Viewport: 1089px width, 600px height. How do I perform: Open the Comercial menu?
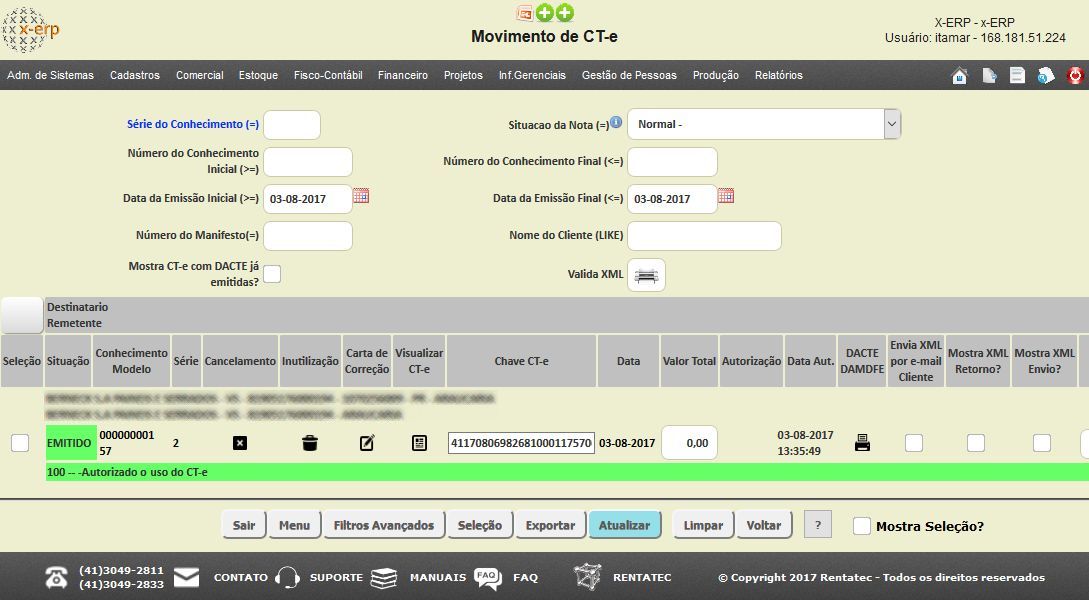pos(199,75)
